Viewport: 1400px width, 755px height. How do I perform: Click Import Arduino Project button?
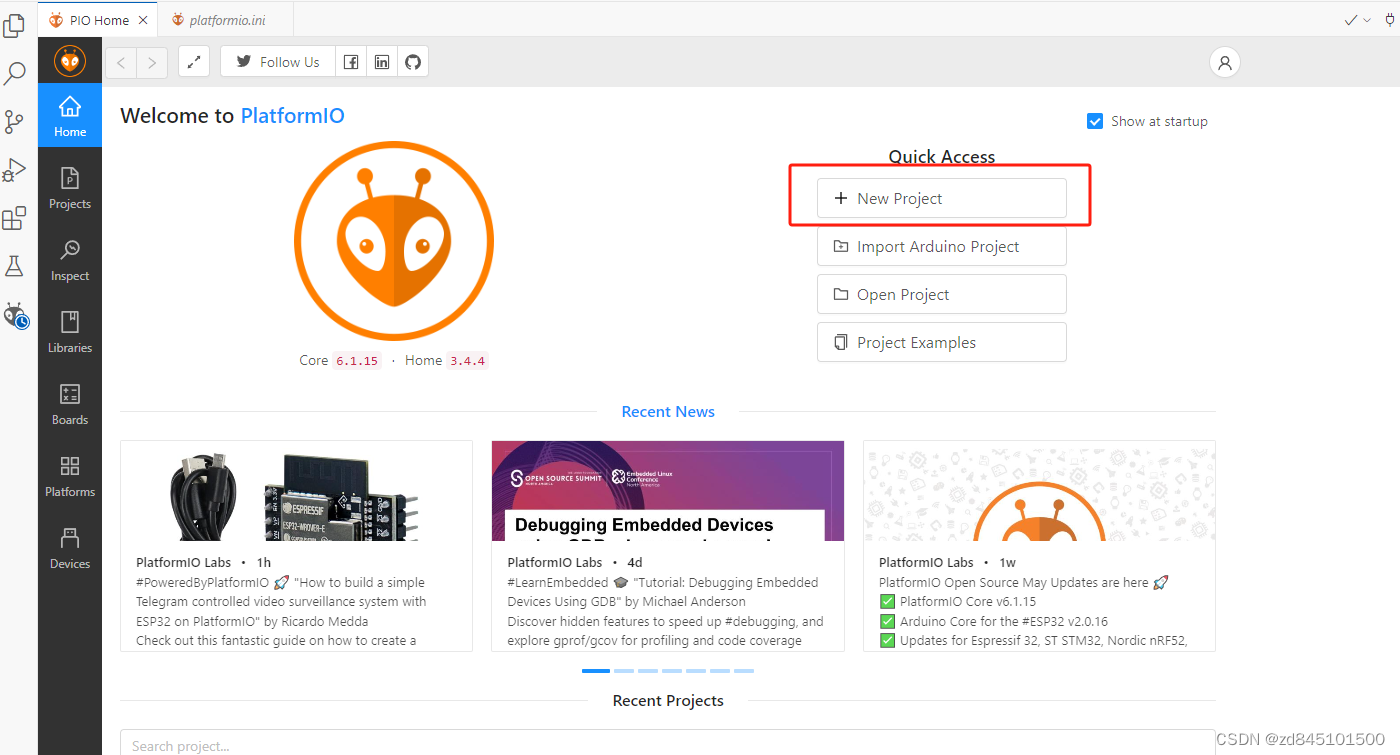tap(942, 246)
